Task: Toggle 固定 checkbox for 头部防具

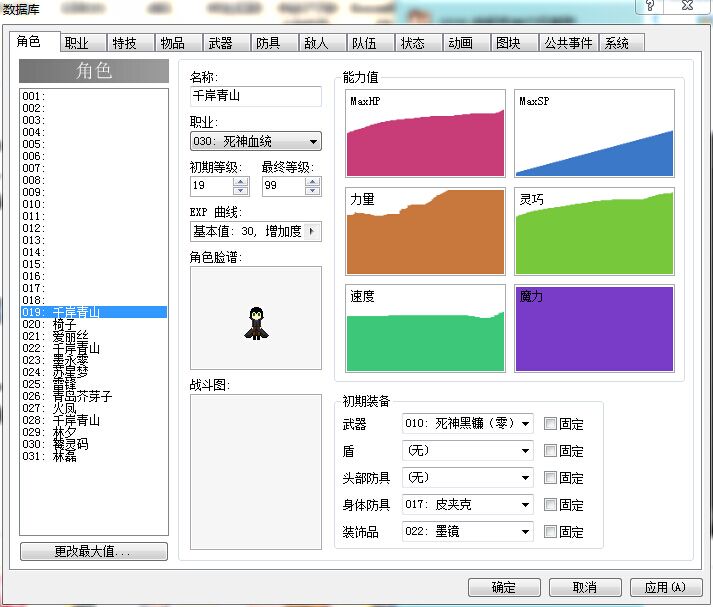Action: click(550, 478)
